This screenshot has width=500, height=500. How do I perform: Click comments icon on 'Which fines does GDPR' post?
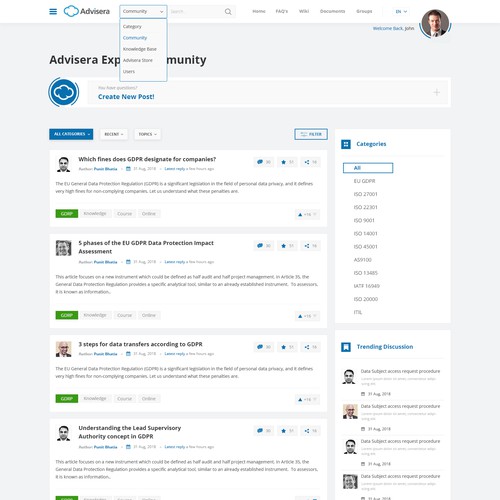(260, 162)
